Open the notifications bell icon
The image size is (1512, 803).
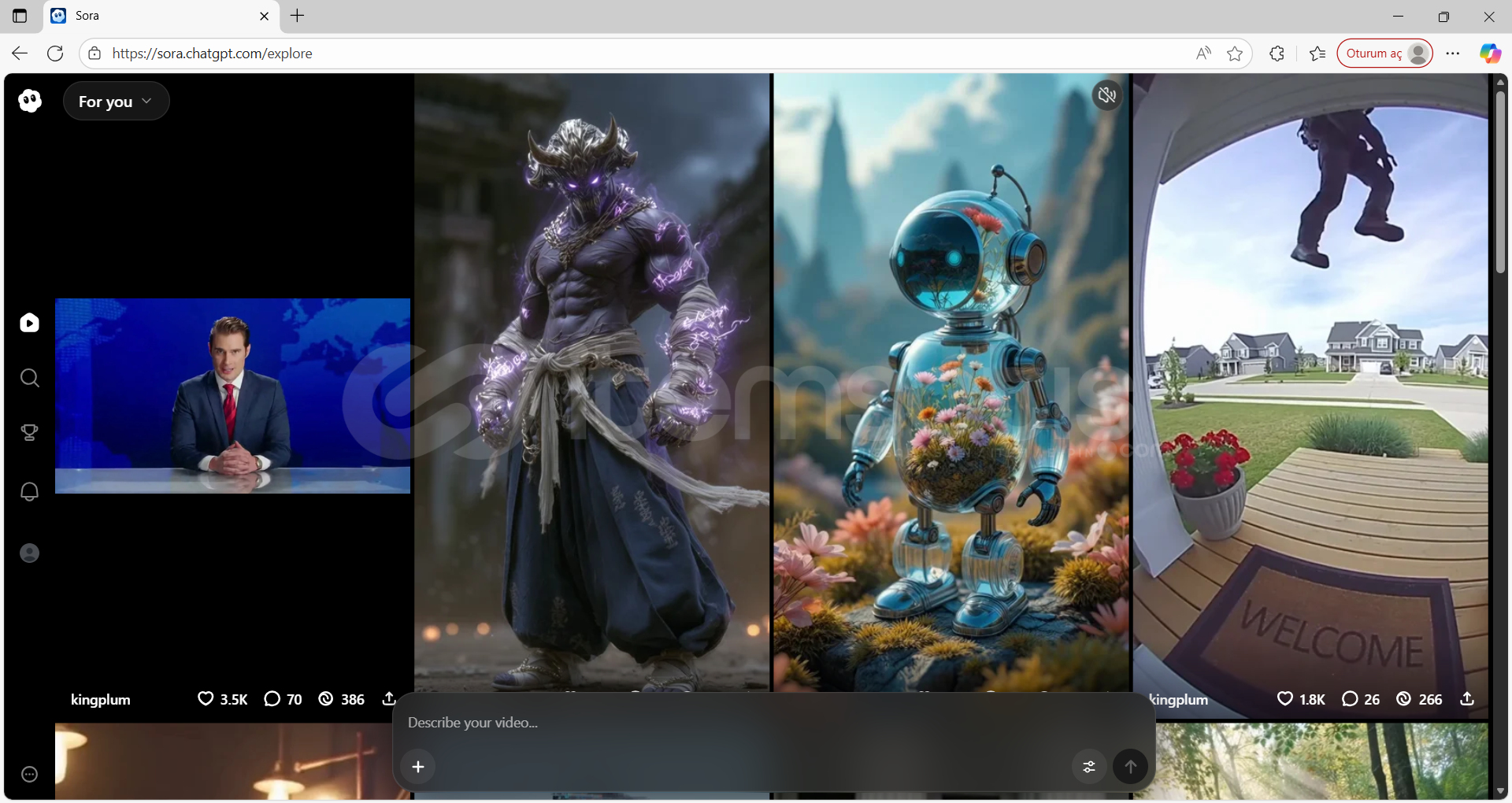point(30,492)
